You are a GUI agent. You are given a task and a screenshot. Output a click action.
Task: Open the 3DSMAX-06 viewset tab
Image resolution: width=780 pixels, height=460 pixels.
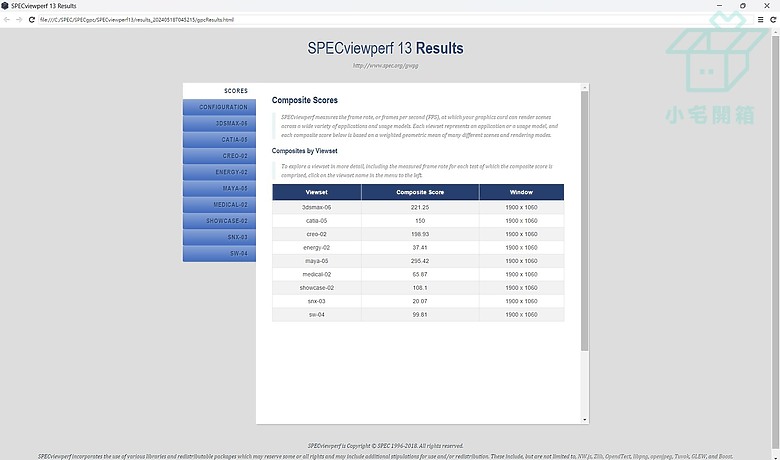pyautogui.click(x=219, y=123)
